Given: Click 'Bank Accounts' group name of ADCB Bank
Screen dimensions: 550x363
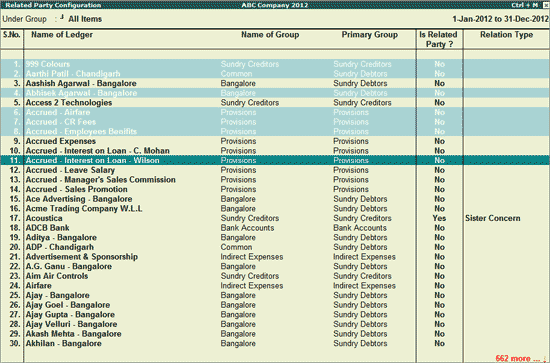Looking at the screenshot, I should [247, 228].
